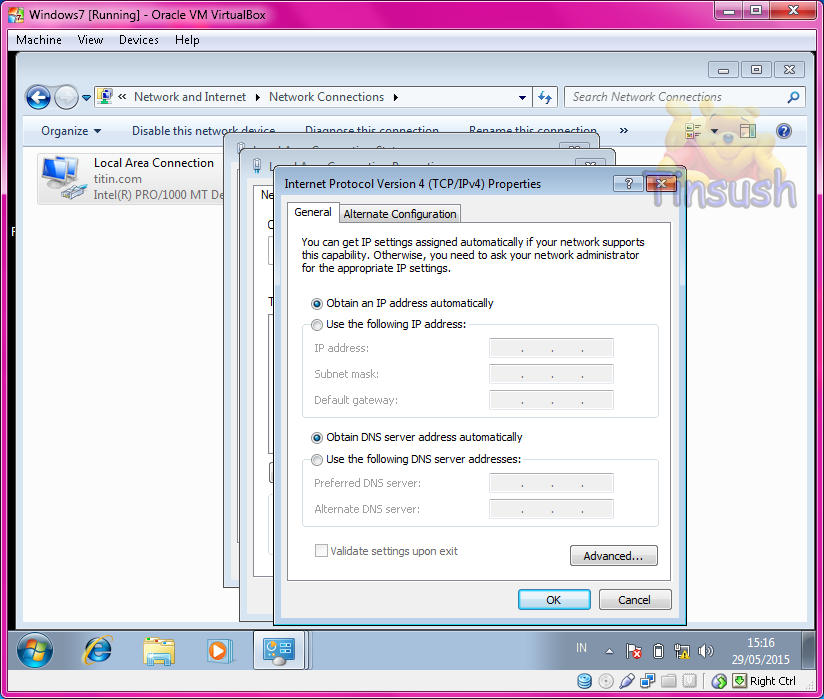Open the Advanced settings button
824x699 pixels.
613,556
